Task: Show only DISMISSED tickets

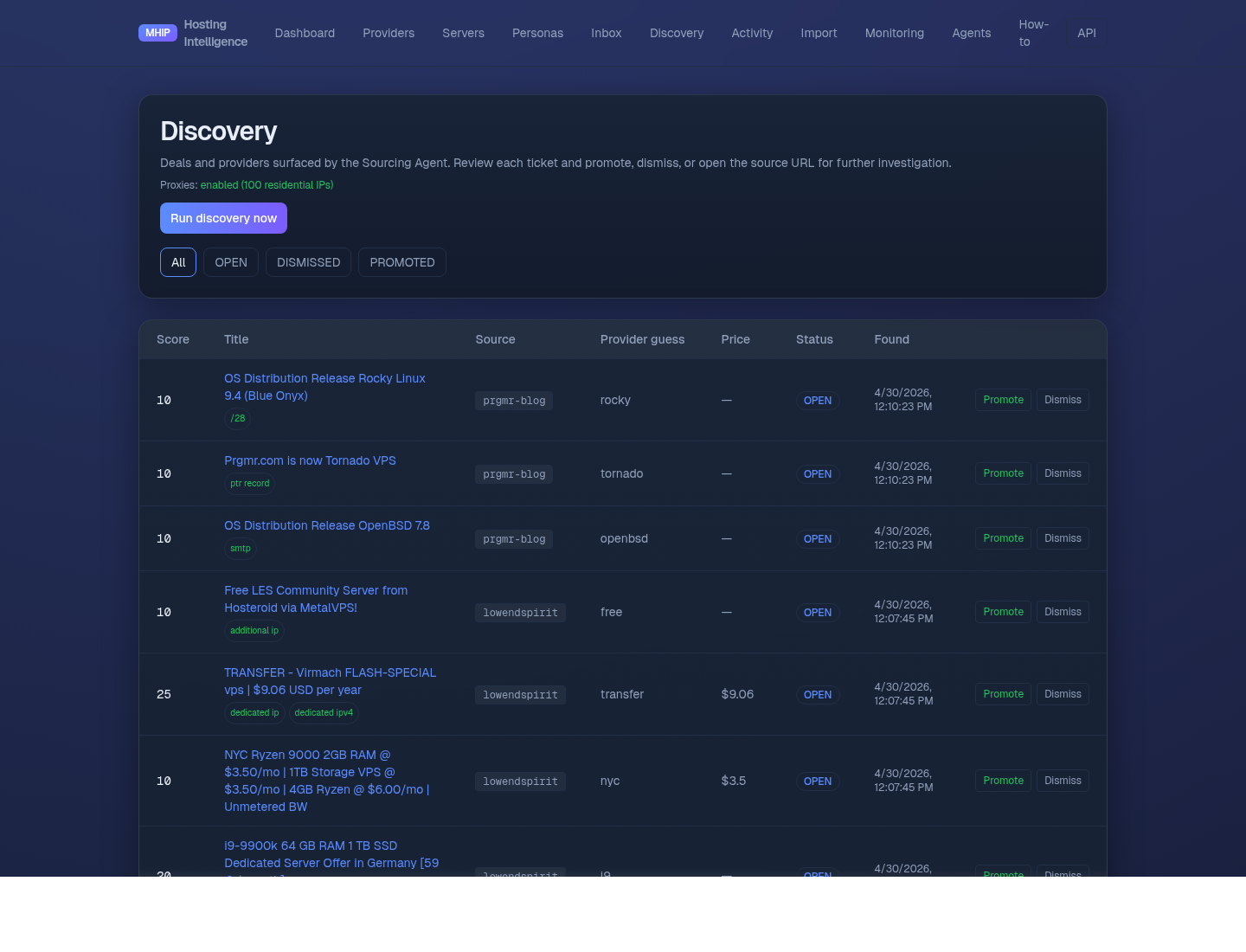Action: (308, 262)
